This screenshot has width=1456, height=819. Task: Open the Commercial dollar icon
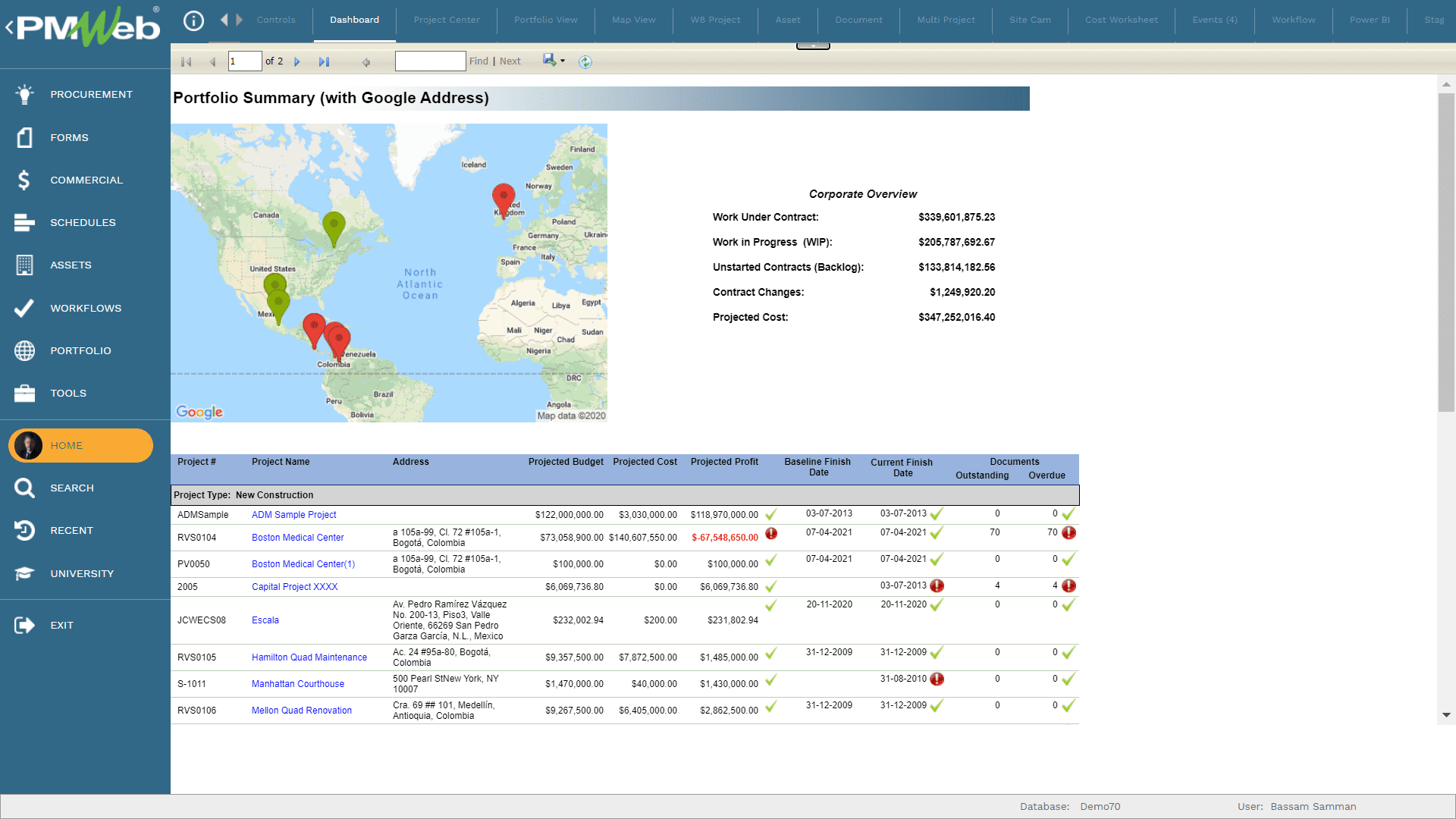pos(24,180)
